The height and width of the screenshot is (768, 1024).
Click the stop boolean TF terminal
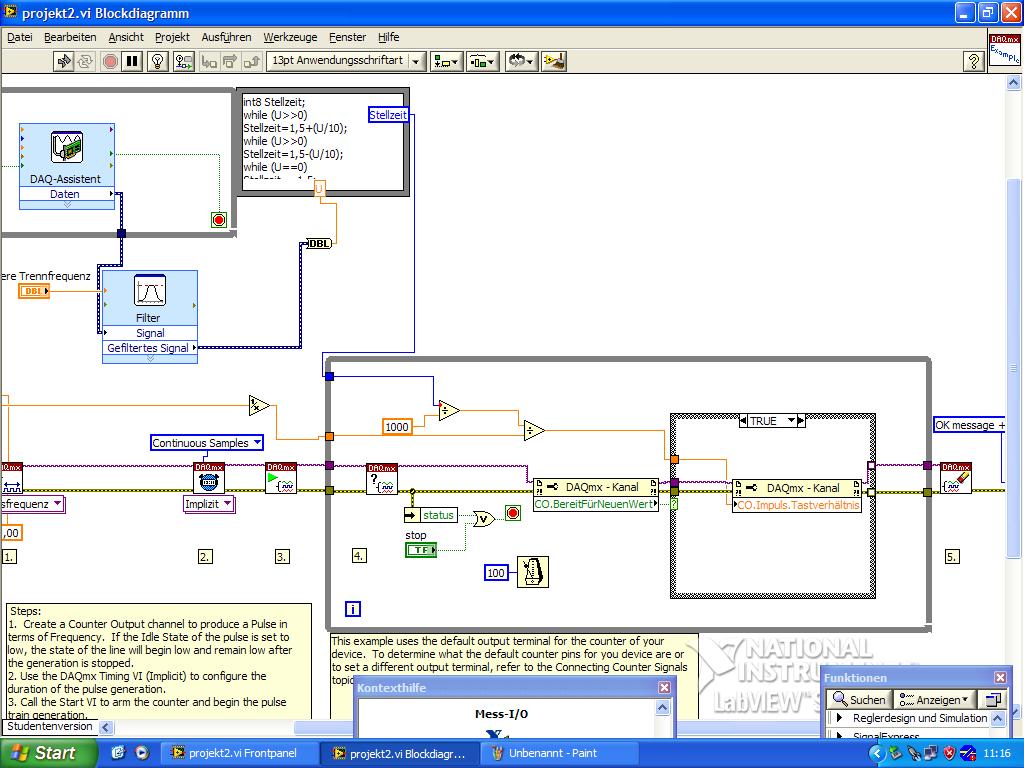pos(421,550)
